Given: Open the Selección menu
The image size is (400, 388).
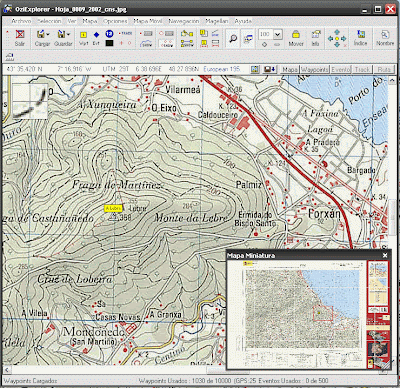Looking at the screenshot, I should [49, 21].
